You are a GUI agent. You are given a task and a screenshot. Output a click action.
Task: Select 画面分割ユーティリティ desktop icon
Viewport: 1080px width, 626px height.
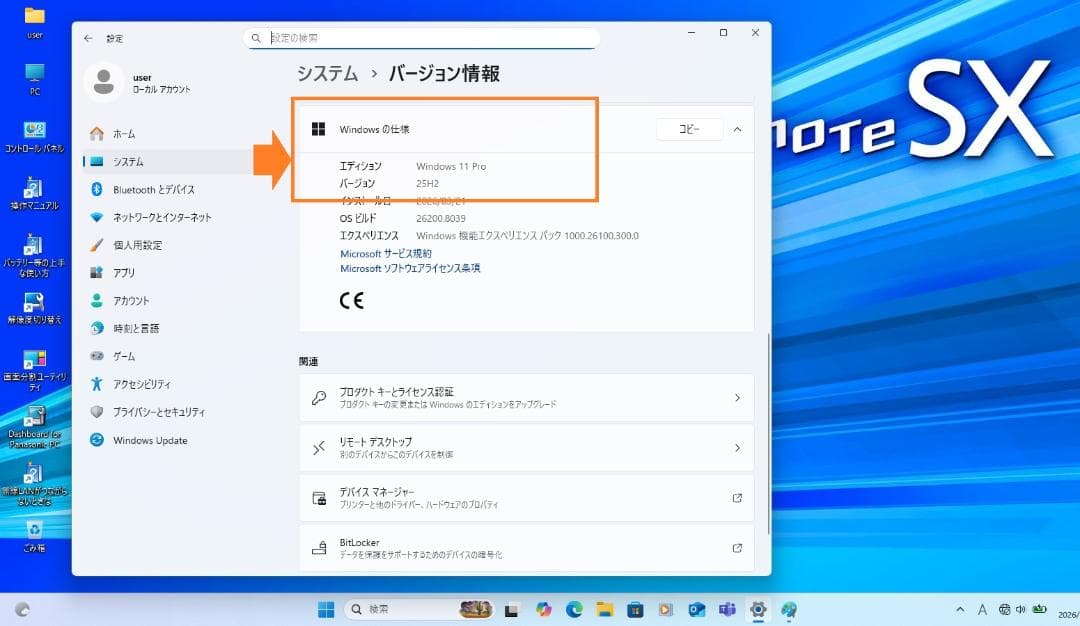pos(34,371)
